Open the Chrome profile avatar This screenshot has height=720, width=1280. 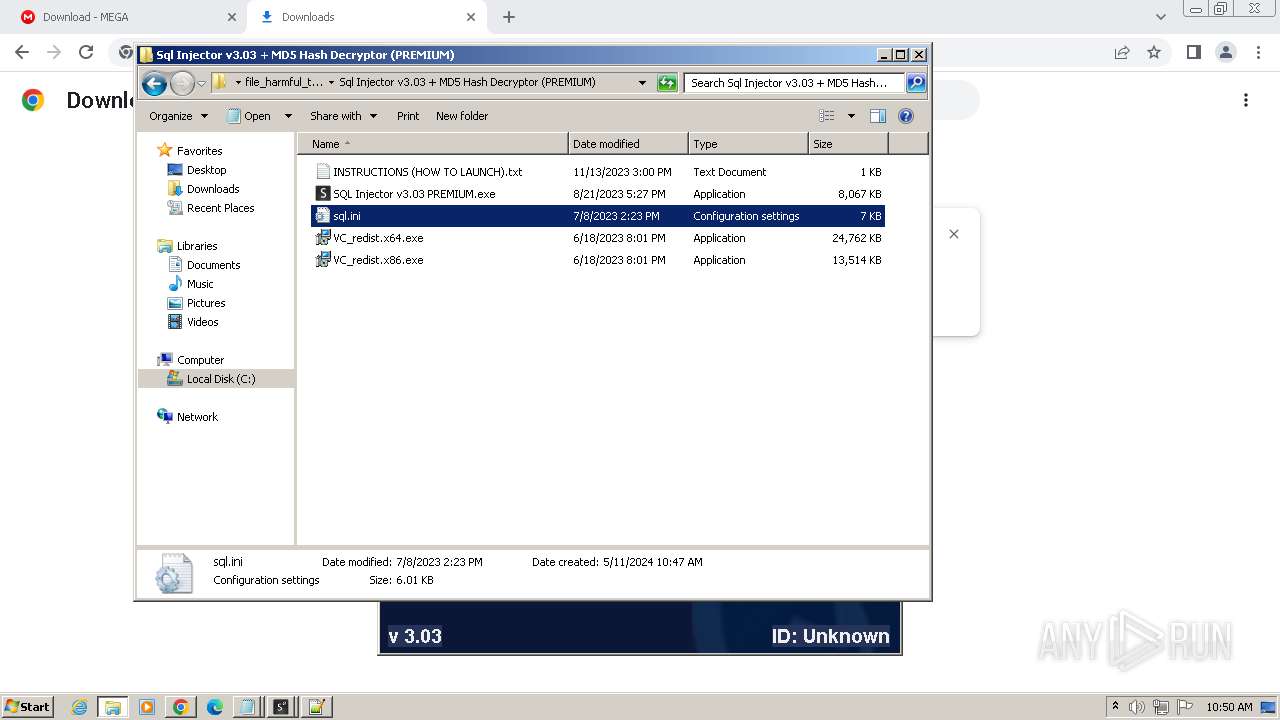pyautogui.click(x=1225, y=52)
